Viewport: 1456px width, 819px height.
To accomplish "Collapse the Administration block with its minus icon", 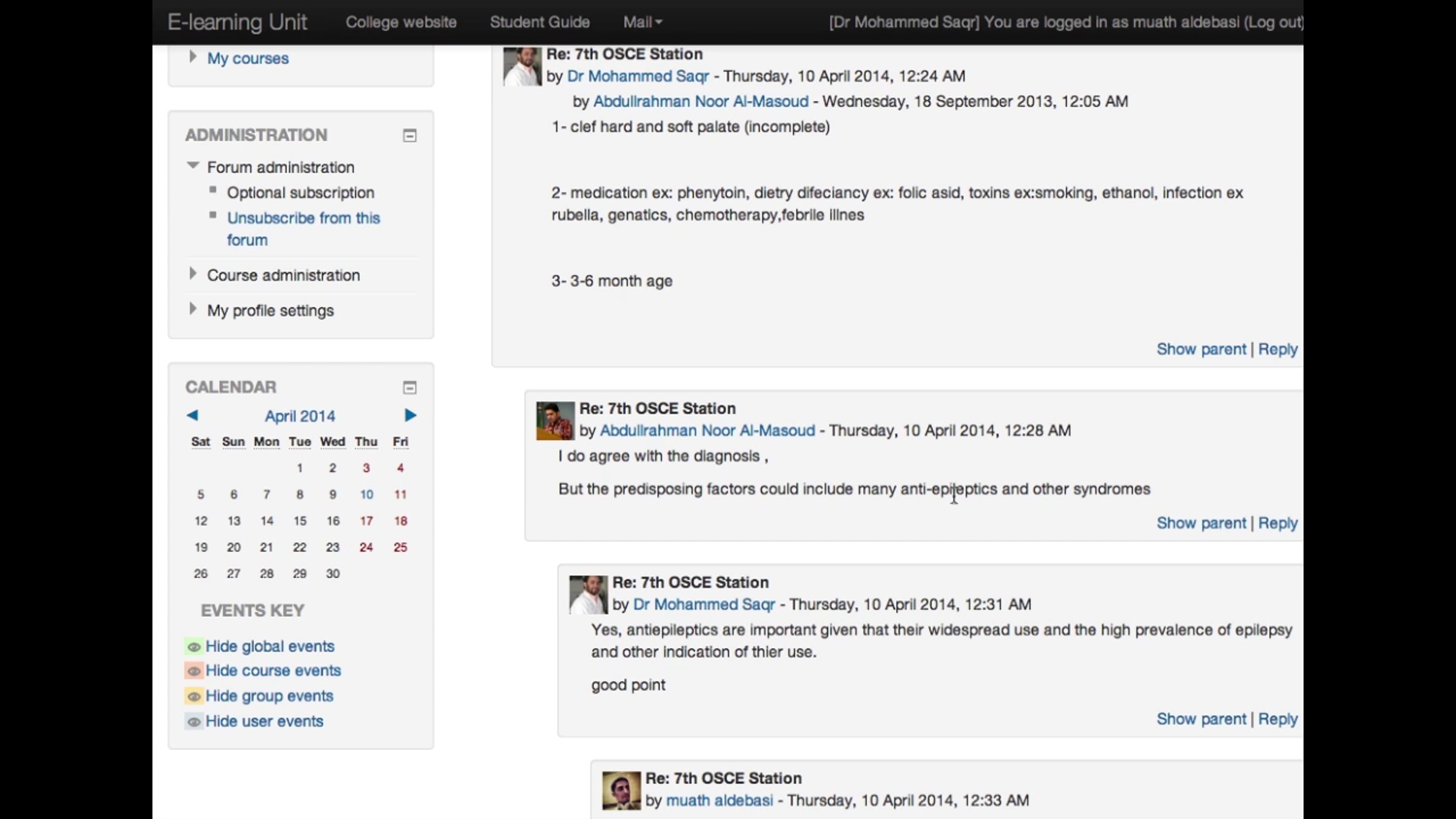I will [x=409, y=136].
